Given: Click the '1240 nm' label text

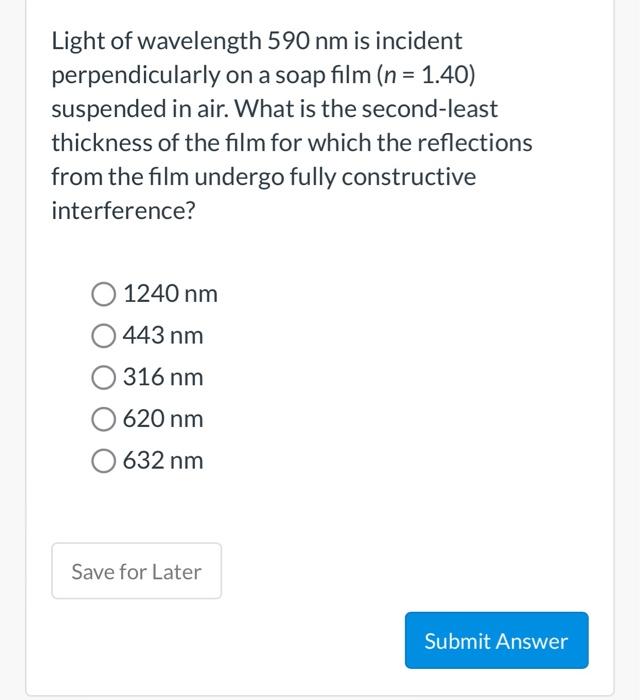Looking at the screenshot, I should (170, 294).
